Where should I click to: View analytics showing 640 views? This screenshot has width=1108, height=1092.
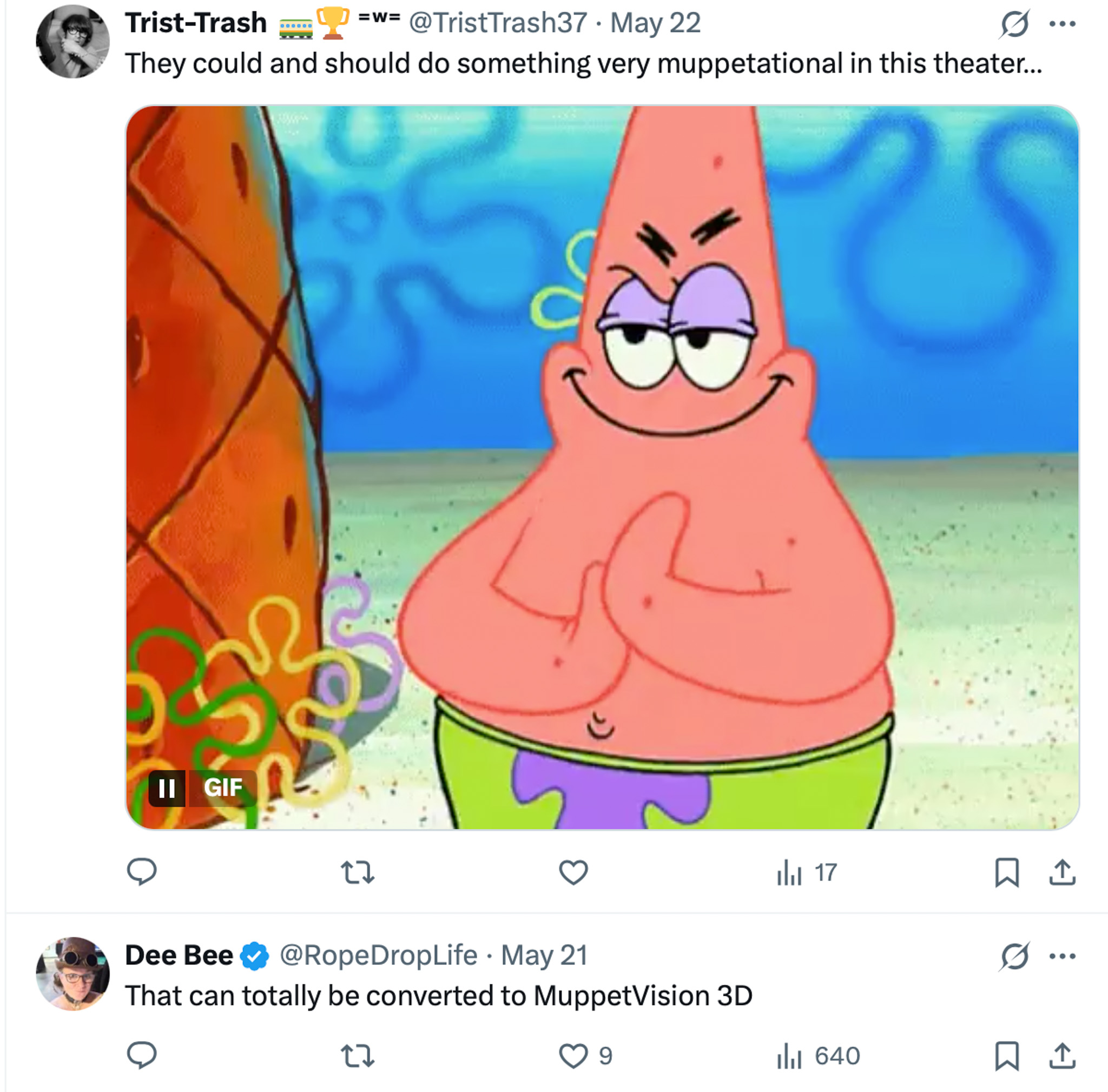(x=818, y=1055)
